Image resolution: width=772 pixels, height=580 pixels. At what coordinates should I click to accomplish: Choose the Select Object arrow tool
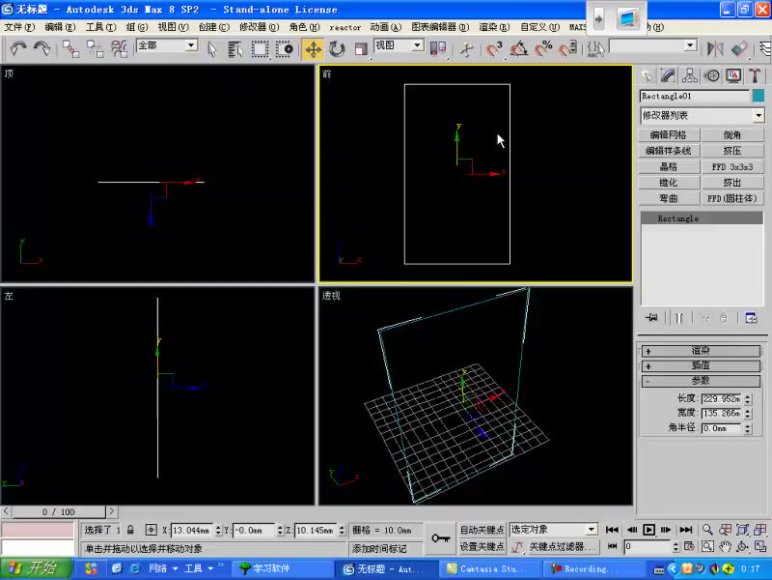212,49
